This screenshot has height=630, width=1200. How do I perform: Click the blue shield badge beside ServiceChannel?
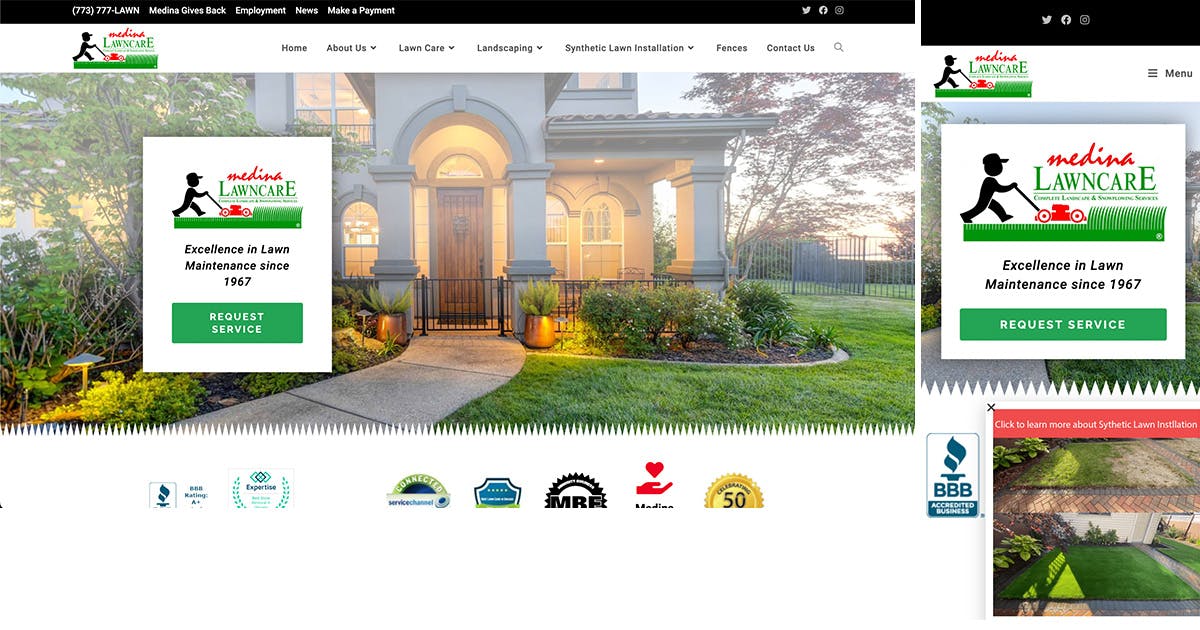coord(498,493)
